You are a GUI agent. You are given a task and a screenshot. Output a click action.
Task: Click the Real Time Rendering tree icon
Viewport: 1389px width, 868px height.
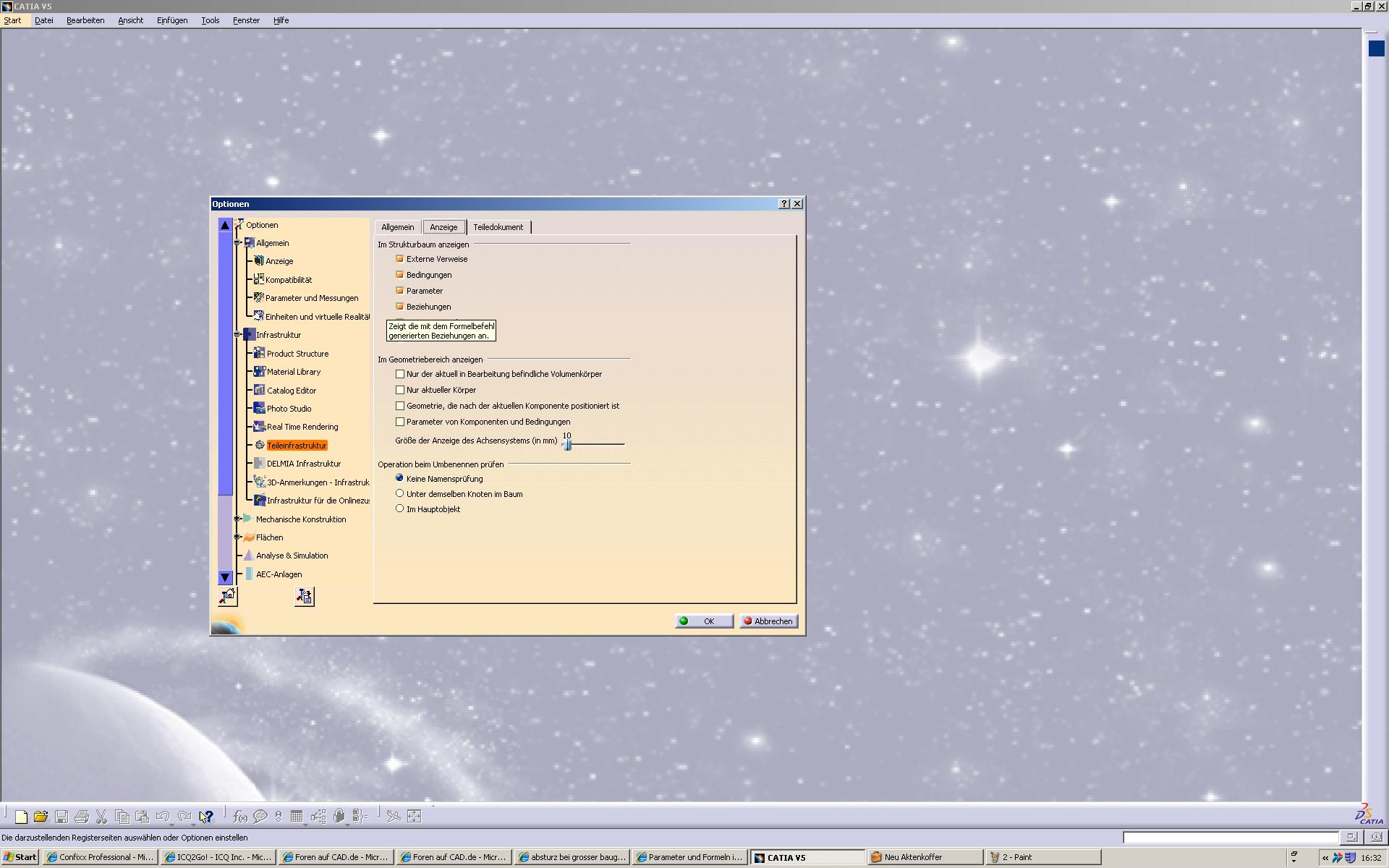coord(259,427)
